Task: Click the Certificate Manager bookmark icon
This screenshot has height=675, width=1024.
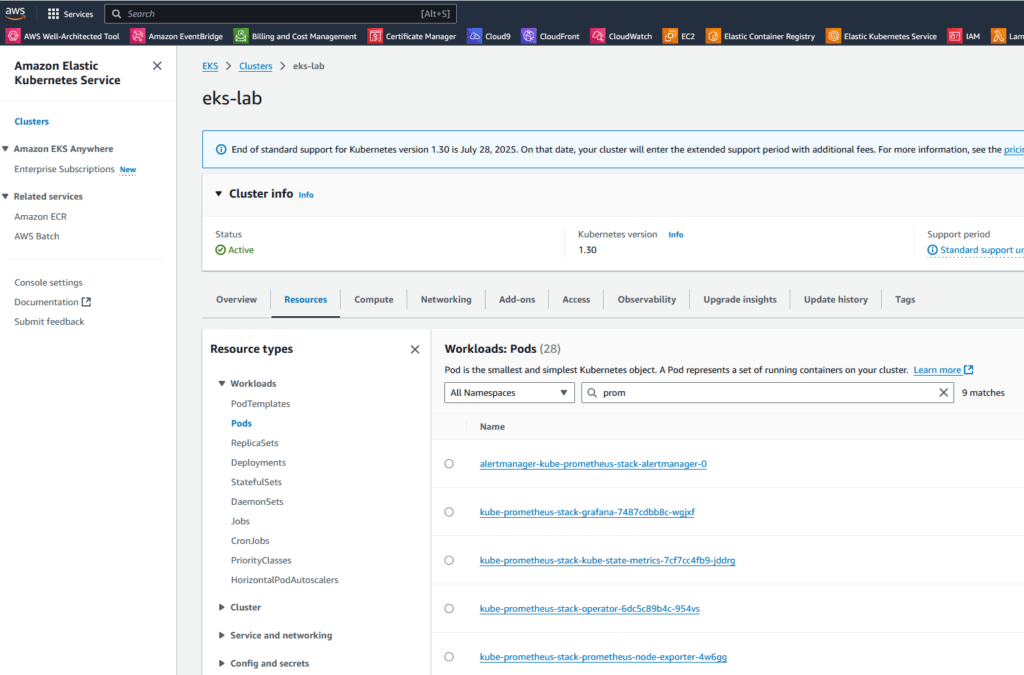Action: (375, 36)
